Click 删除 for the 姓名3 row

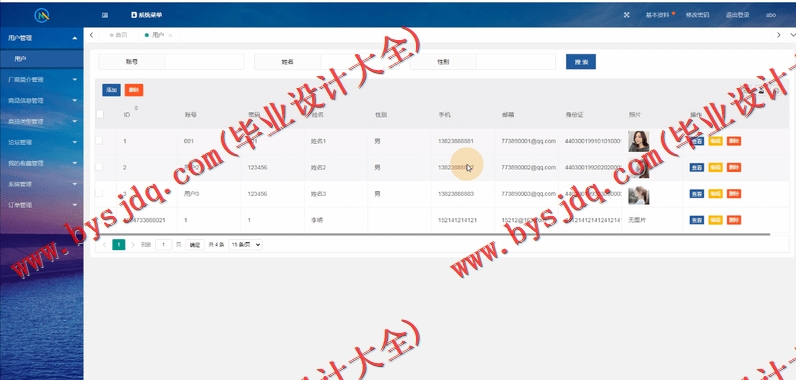734,194
